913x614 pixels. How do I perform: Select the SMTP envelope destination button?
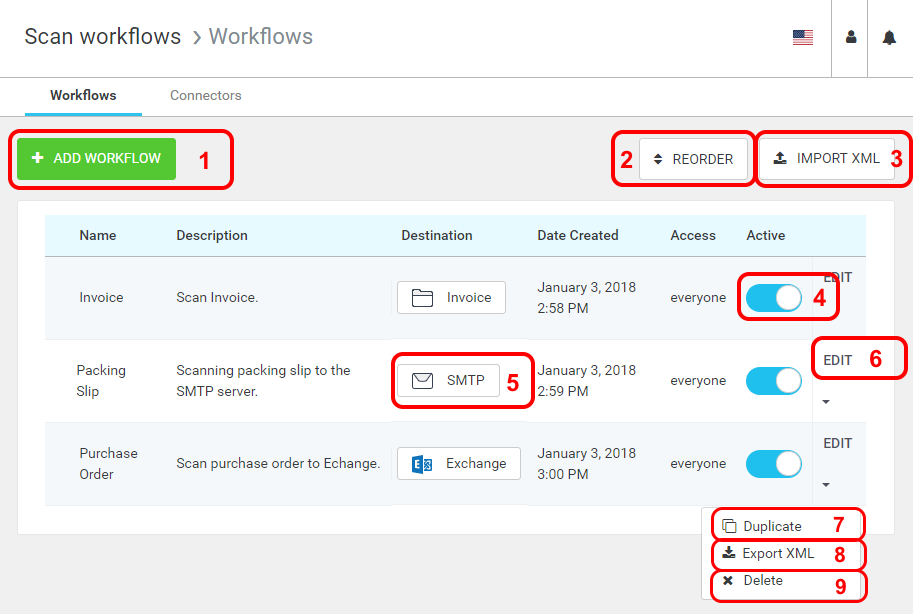[448, 380]
